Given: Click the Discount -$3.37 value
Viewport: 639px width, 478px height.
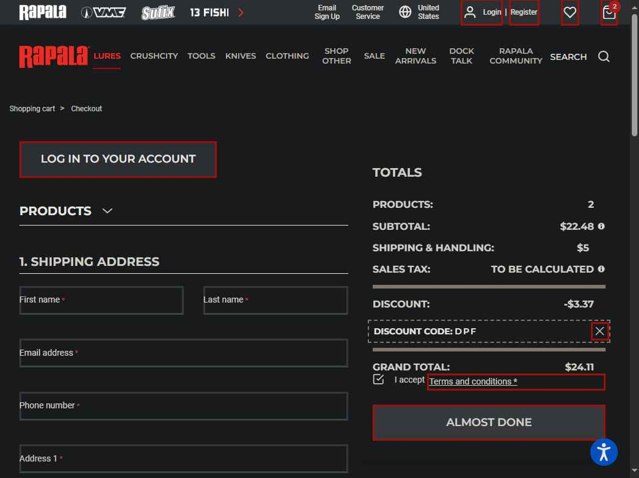Looking at the screenshot, I should (x=579, y=304).
